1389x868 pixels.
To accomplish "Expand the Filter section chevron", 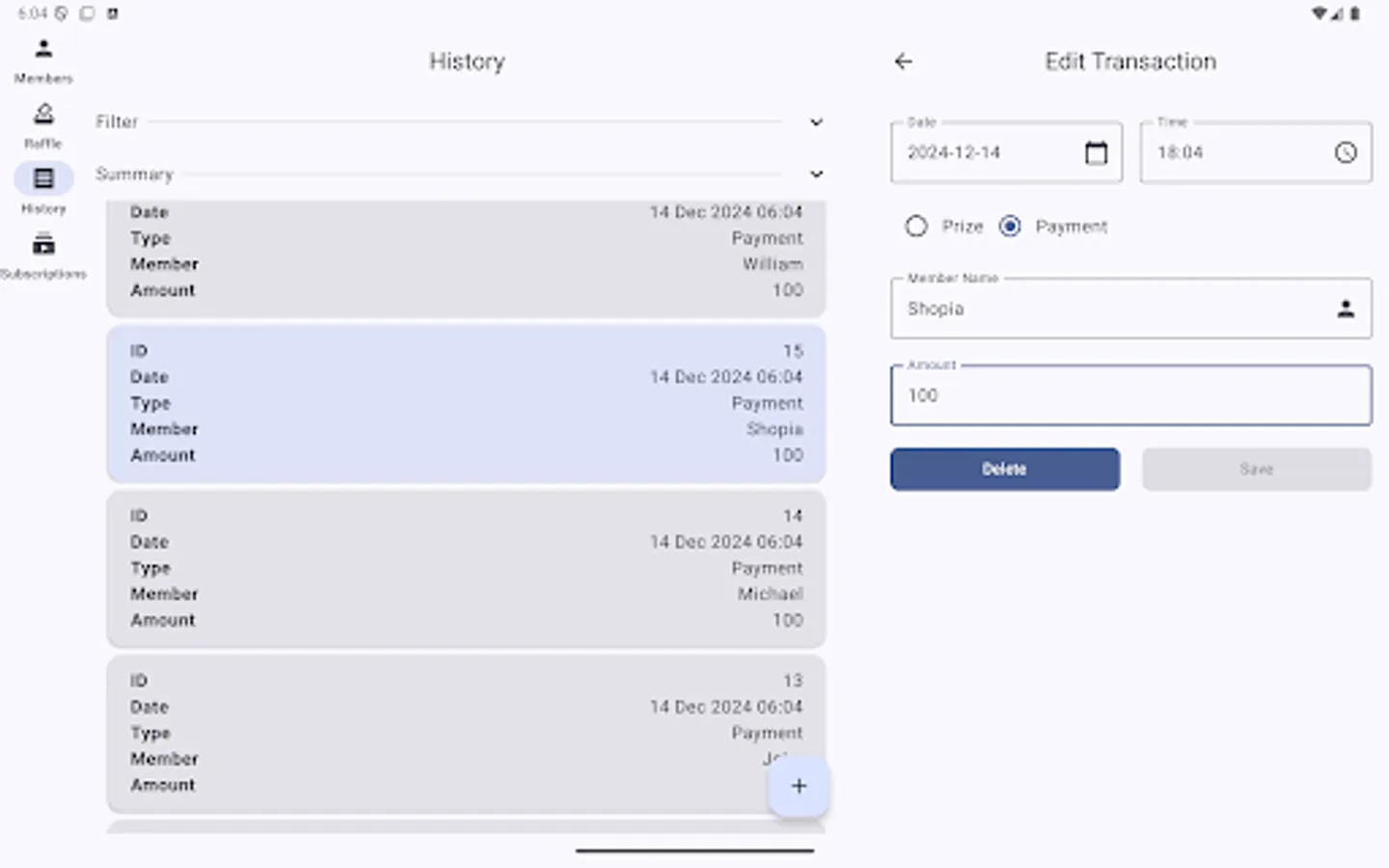I will tap(816, 122).
